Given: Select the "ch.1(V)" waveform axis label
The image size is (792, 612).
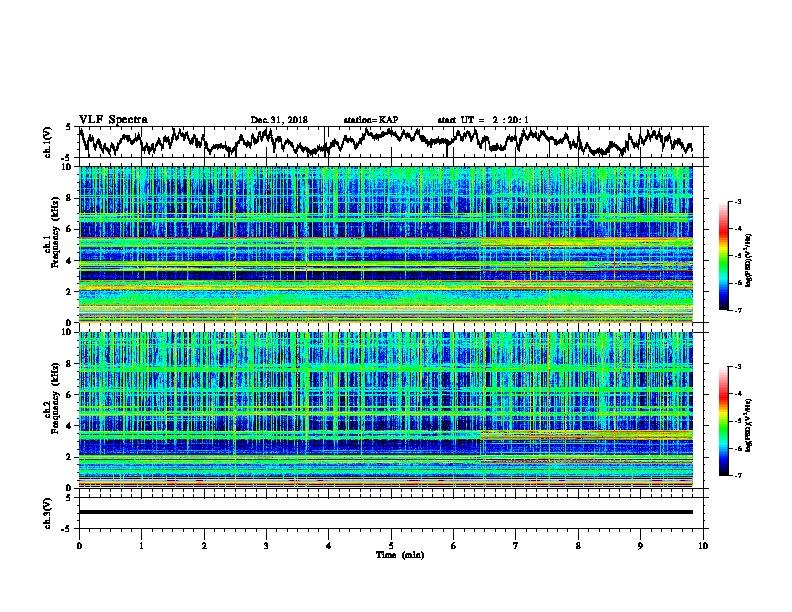Looking at the screenshot, I should tap(47, 142).
